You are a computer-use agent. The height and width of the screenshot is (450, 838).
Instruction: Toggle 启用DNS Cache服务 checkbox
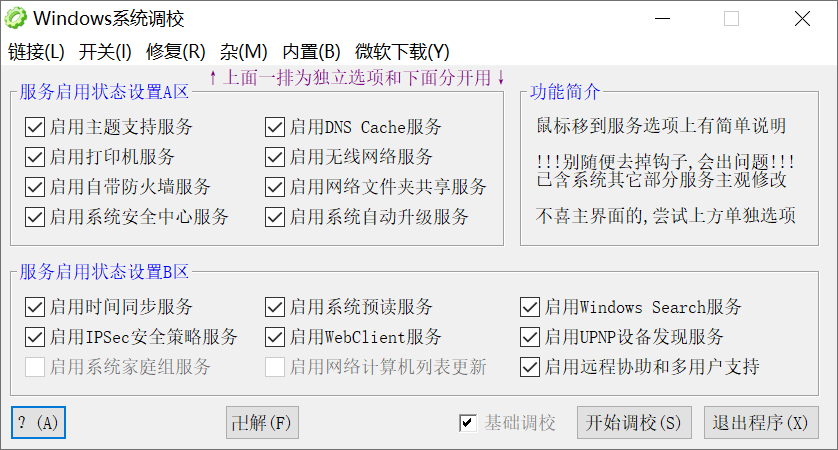275,127
